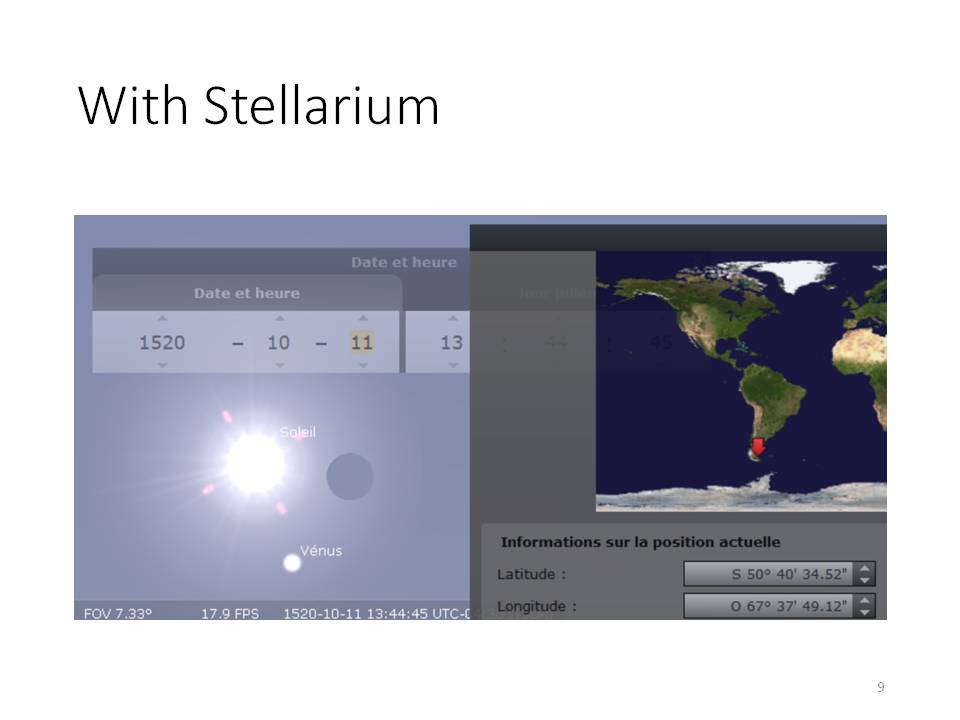Click the 'With Stellarium' slide title
This screenshot has height=720, width=960.
(259, 106)
